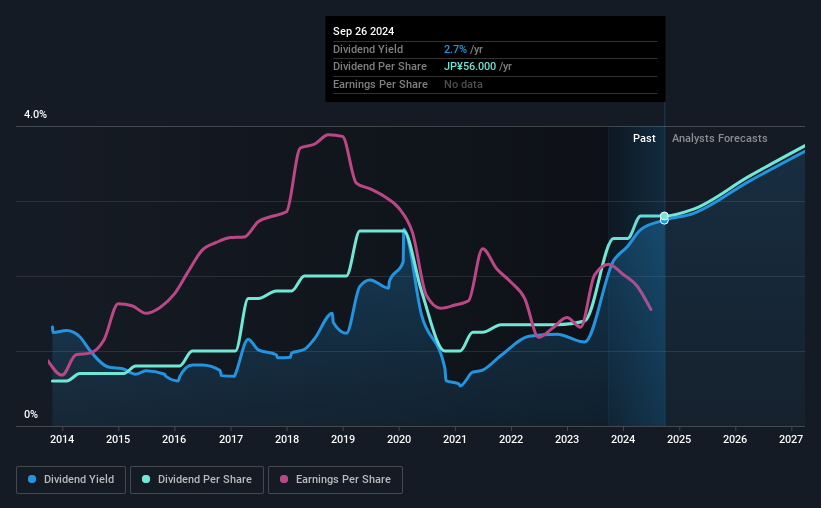This screenshot has height=508, width=821.
Task: Toggle the Dividend Per Share legend button
Action: coord(197,480)
